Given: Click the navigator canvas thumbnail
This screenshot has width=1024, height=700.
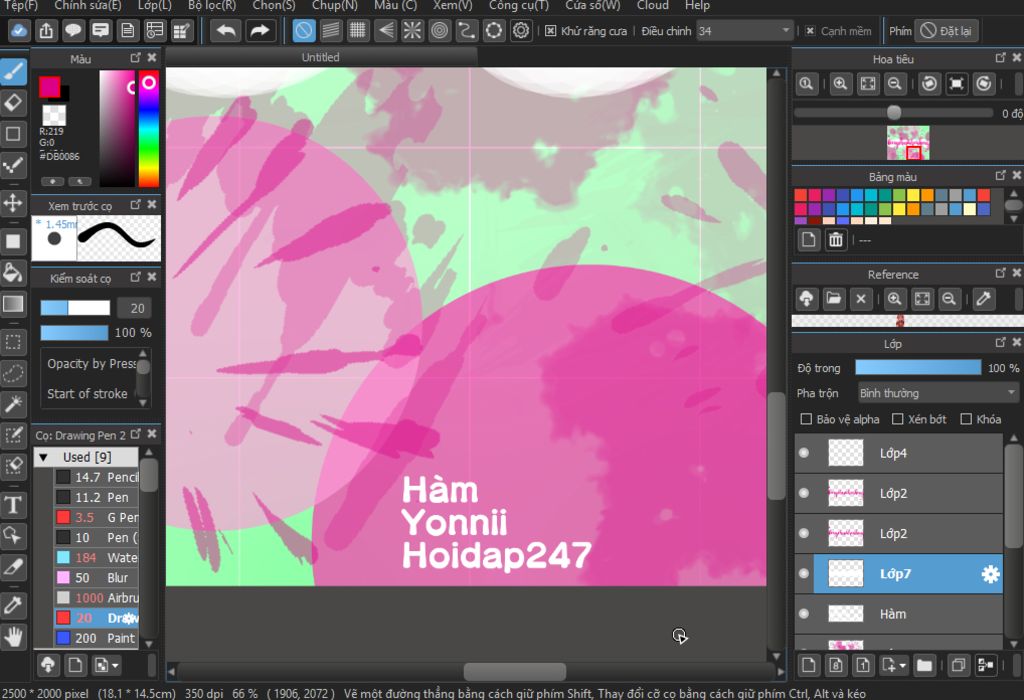Looking at the screenshot, I should pyautogui.click(x=908, y=143).
